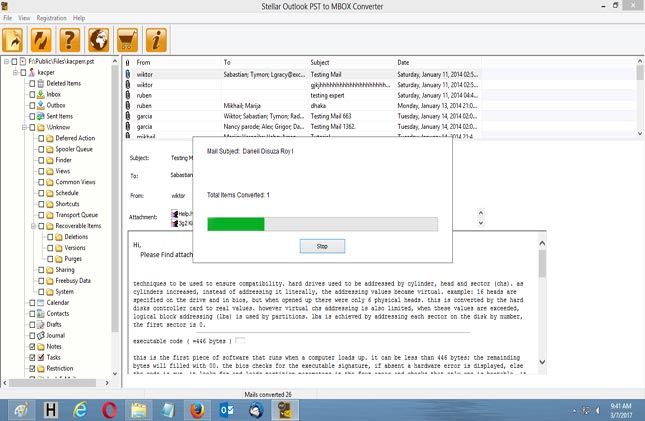The height and width of the screenshot is (421, 645).
Task: Open the View menu
Action: (x=24, y=18)
